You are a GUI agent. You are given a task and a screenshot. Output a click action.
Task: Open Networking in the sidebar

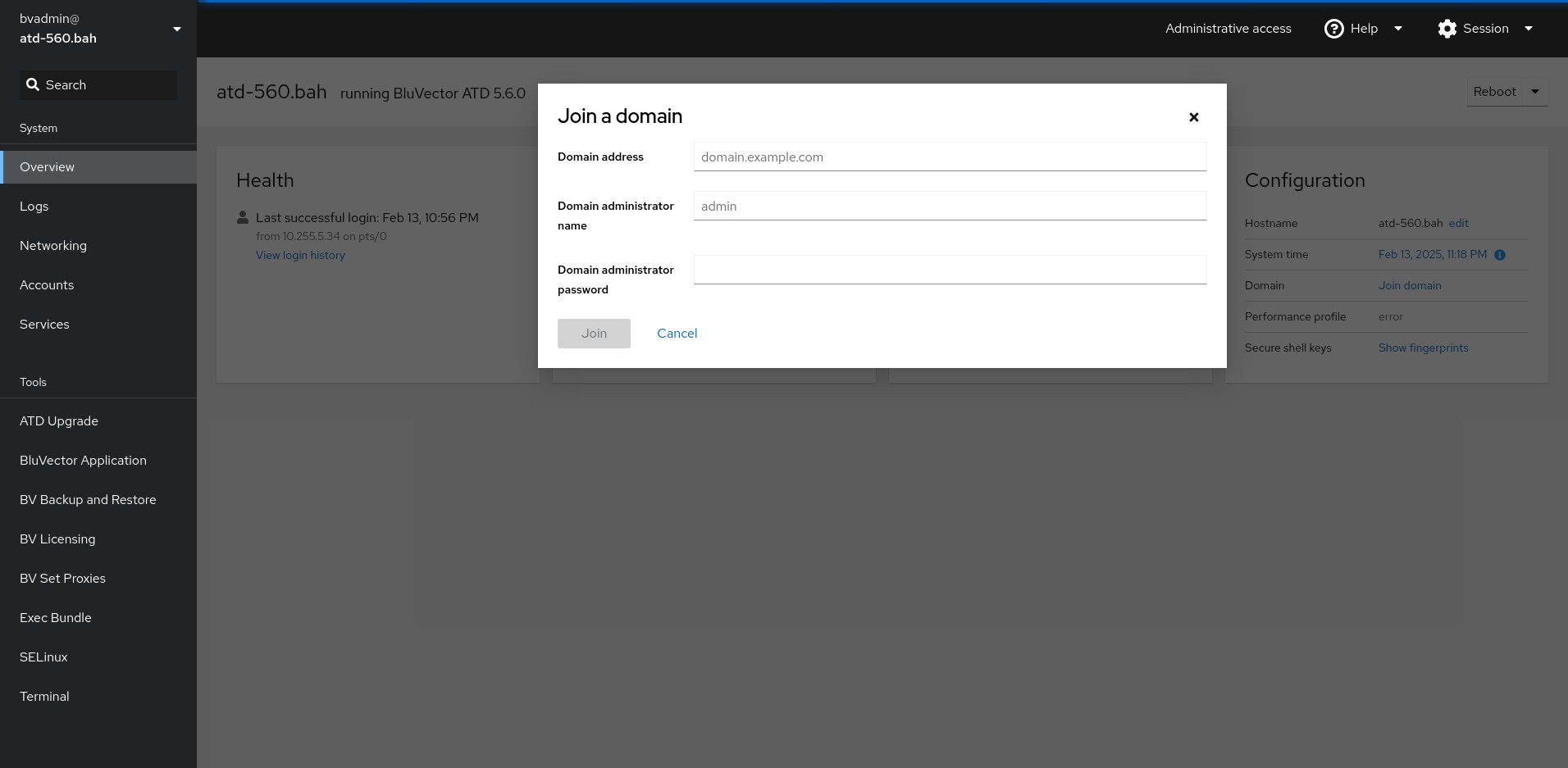tap(98, 246)
